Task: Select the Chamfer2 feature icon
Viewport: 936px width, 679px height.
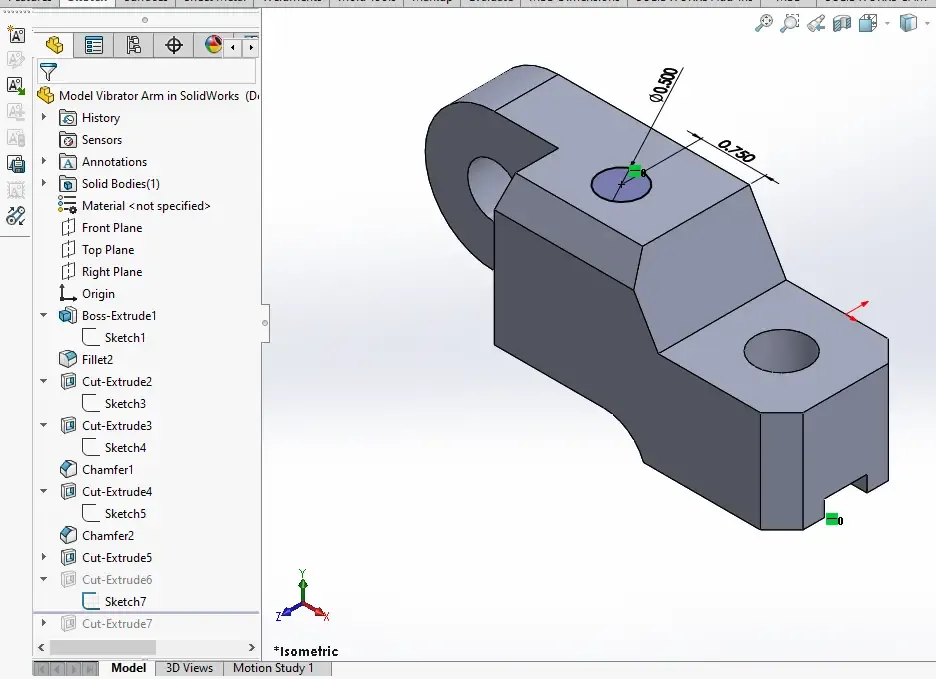Action: tap(68, 535)
